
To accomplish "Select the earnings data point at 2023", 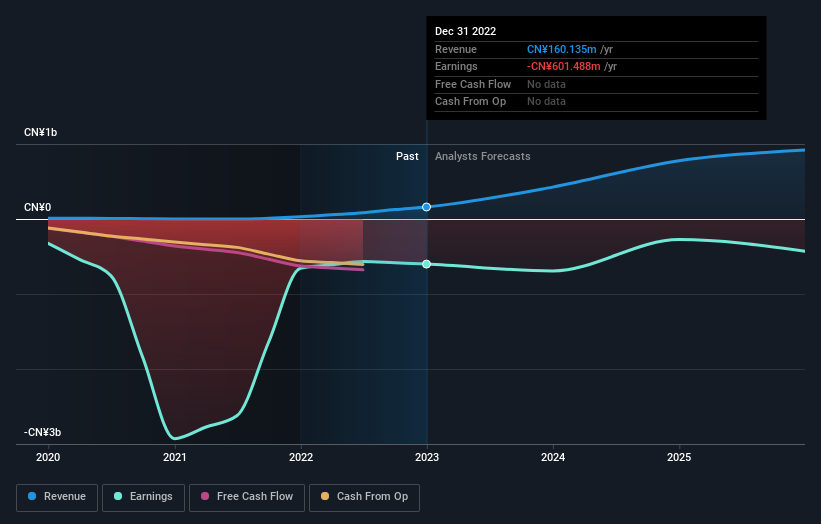I will coord(427,264).
